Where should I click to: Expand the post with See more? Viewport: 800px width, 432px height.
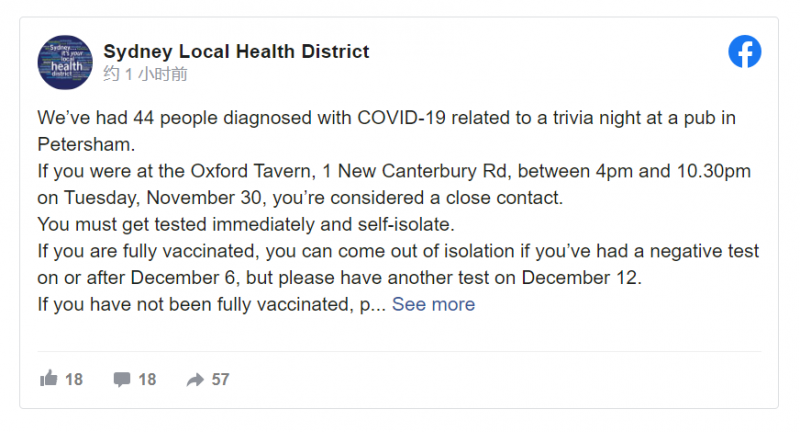tap(433, 304)
